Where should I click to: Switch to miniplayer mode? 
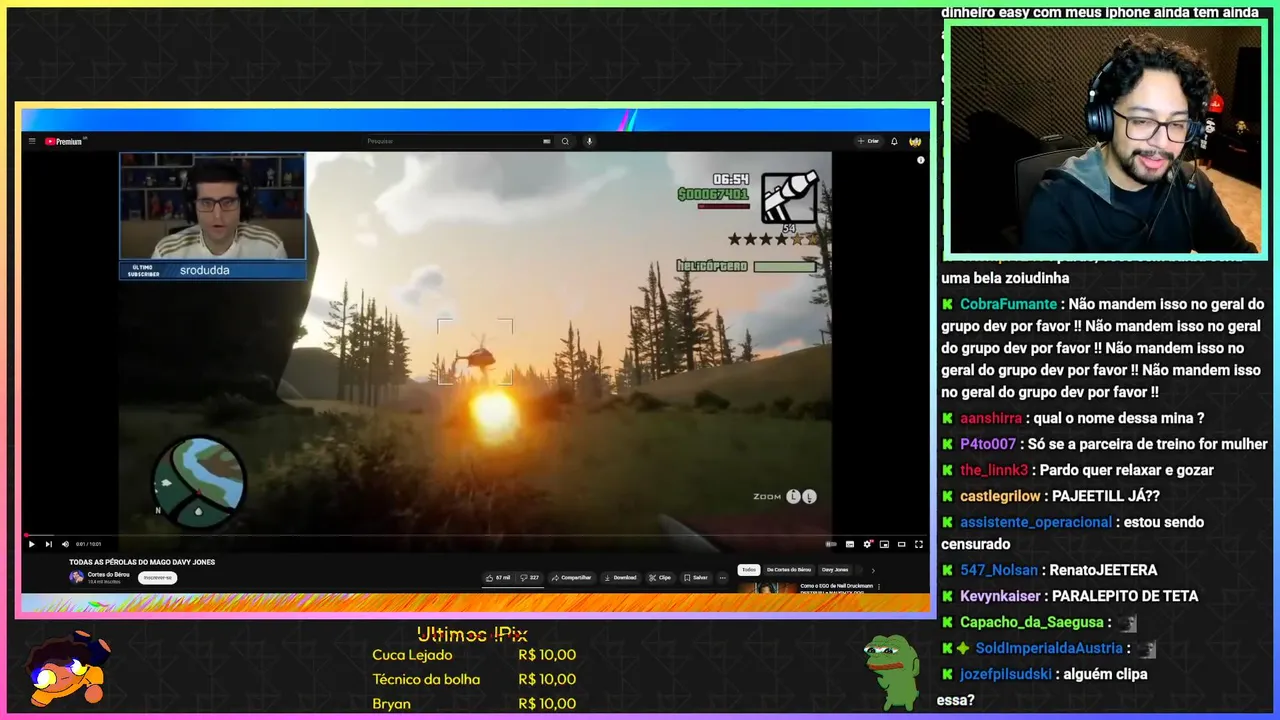(884, 544)
